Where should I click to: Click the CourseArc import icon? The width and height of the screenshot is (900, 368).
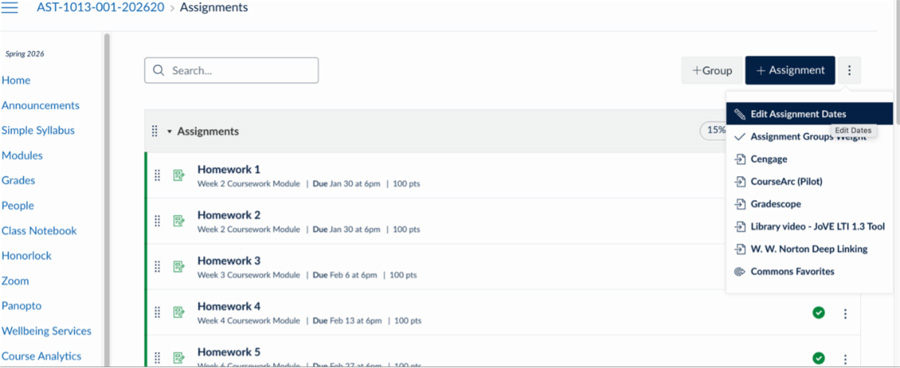point(740,181)
